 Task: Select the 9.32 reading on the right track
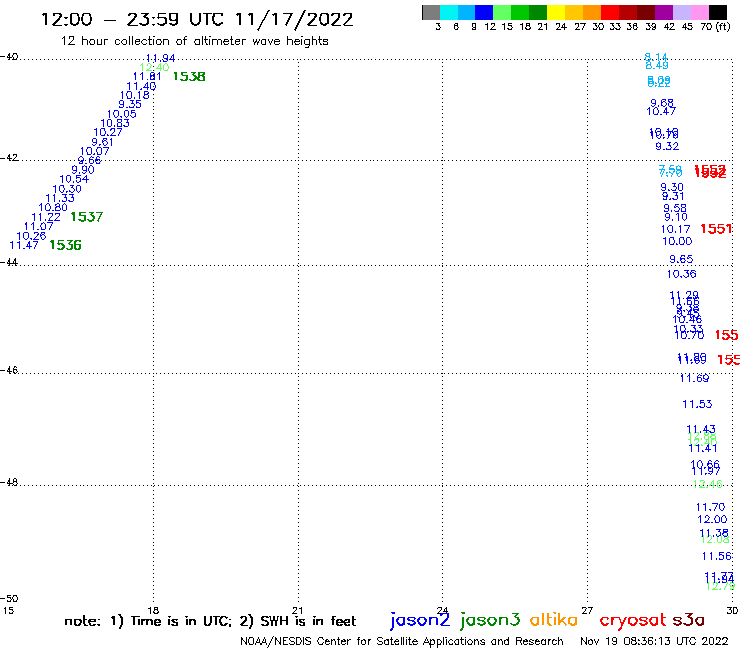[x=667, y=146]
